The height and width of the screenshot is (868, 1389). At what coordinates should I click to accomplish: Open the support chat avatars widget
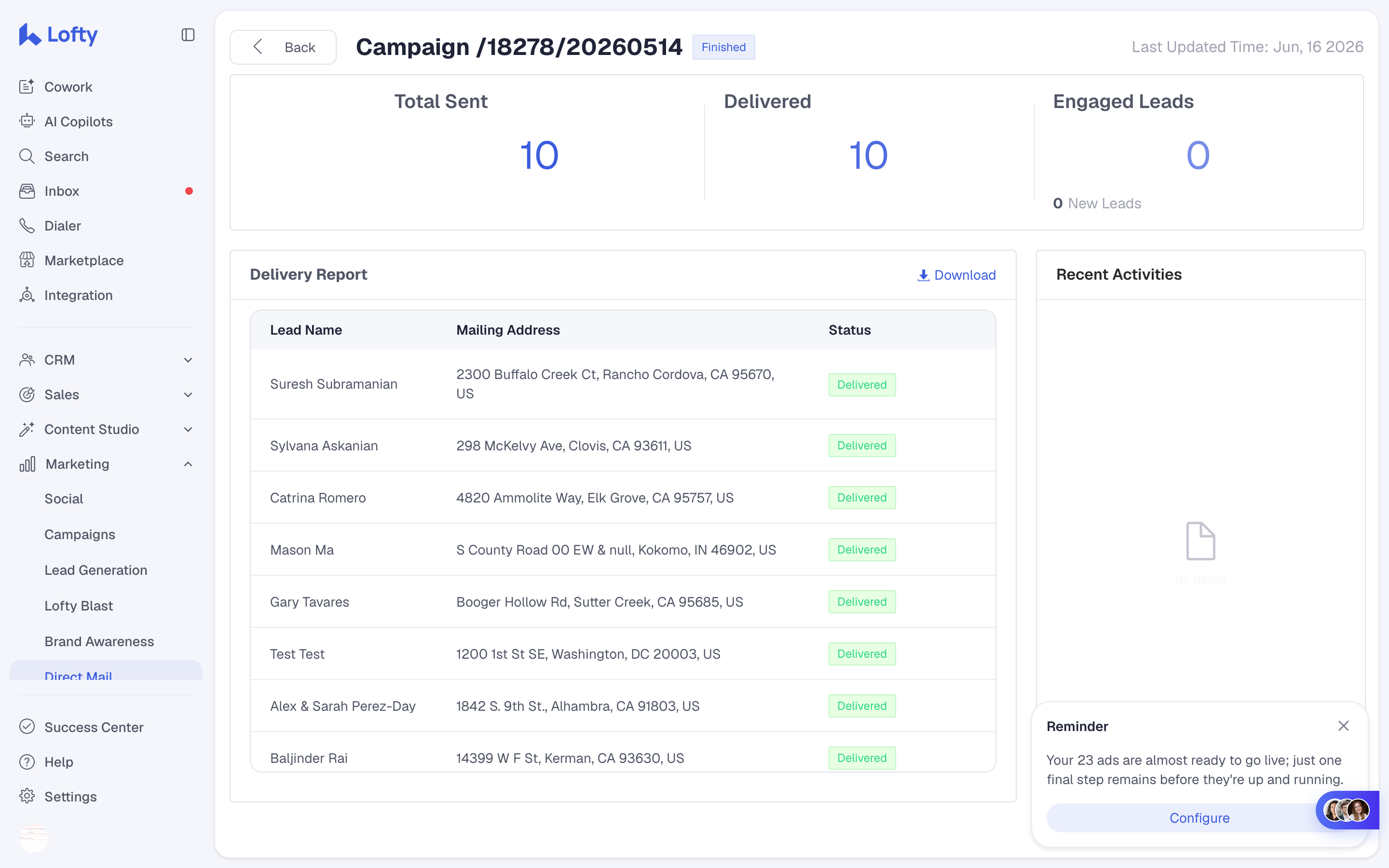click(x=1347, y=810)
